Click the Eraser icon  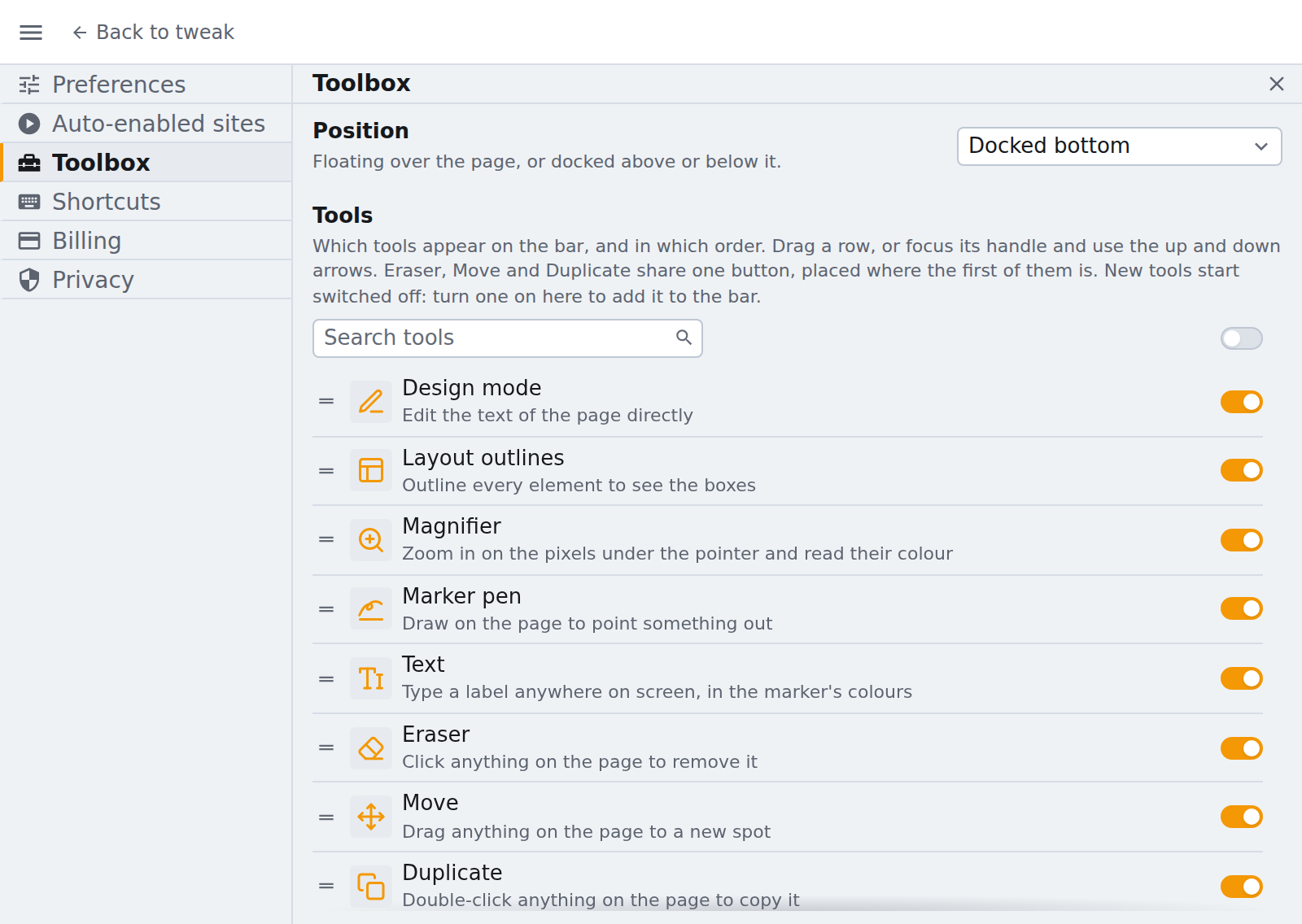click(371, 748)
